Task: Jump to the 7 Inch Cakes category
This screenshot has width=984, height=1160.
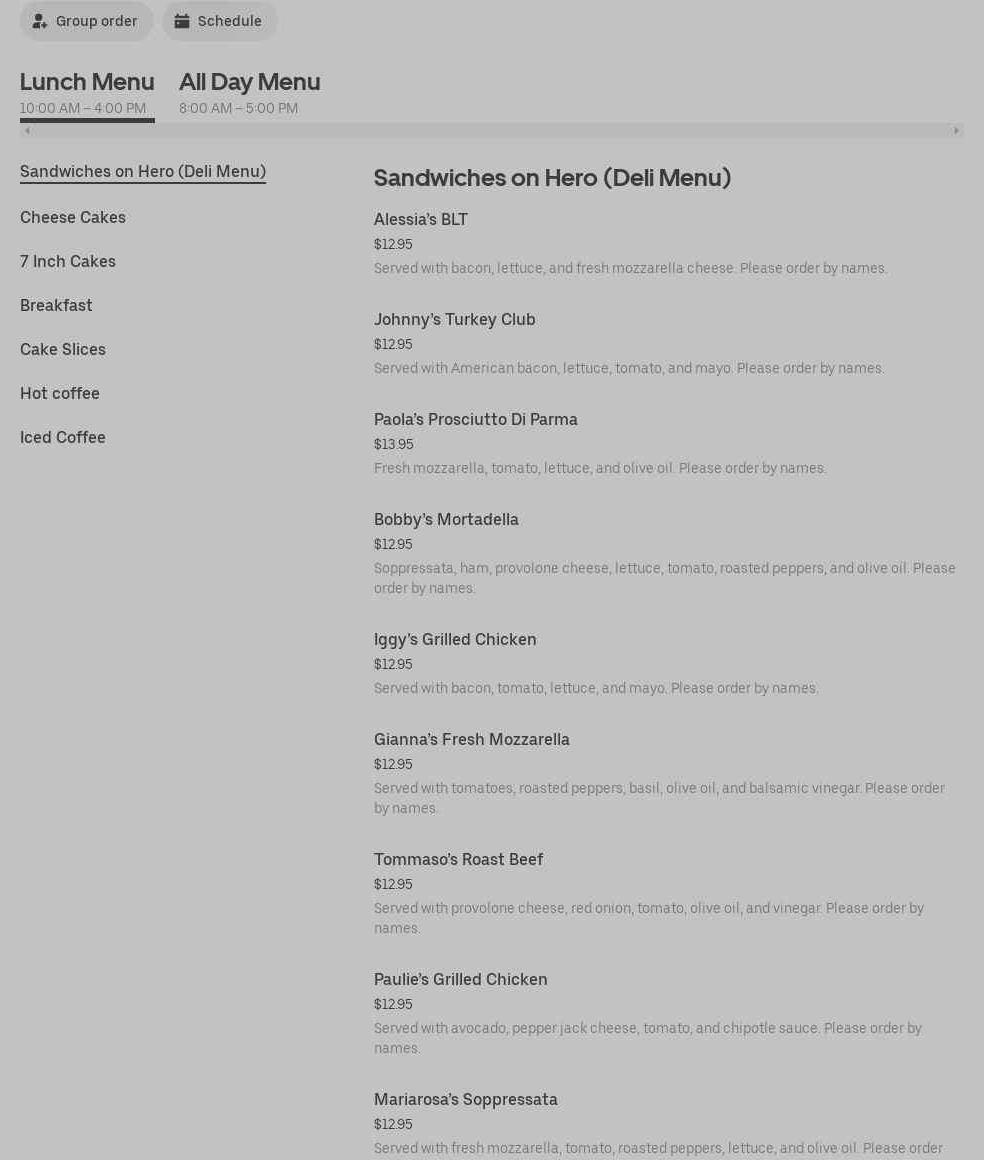Action: pos(68,261)
